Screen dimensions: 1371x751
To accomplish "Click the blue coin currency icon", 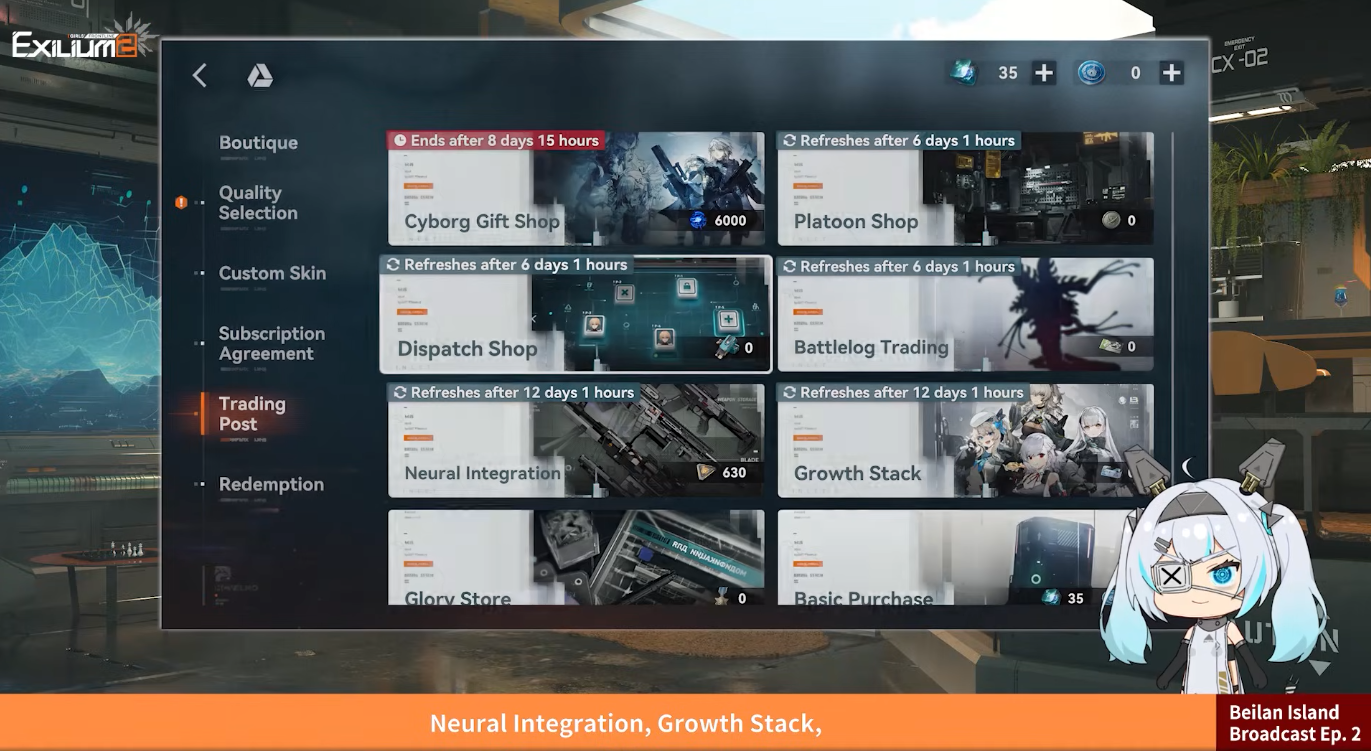I will (x=1091, y=73).
